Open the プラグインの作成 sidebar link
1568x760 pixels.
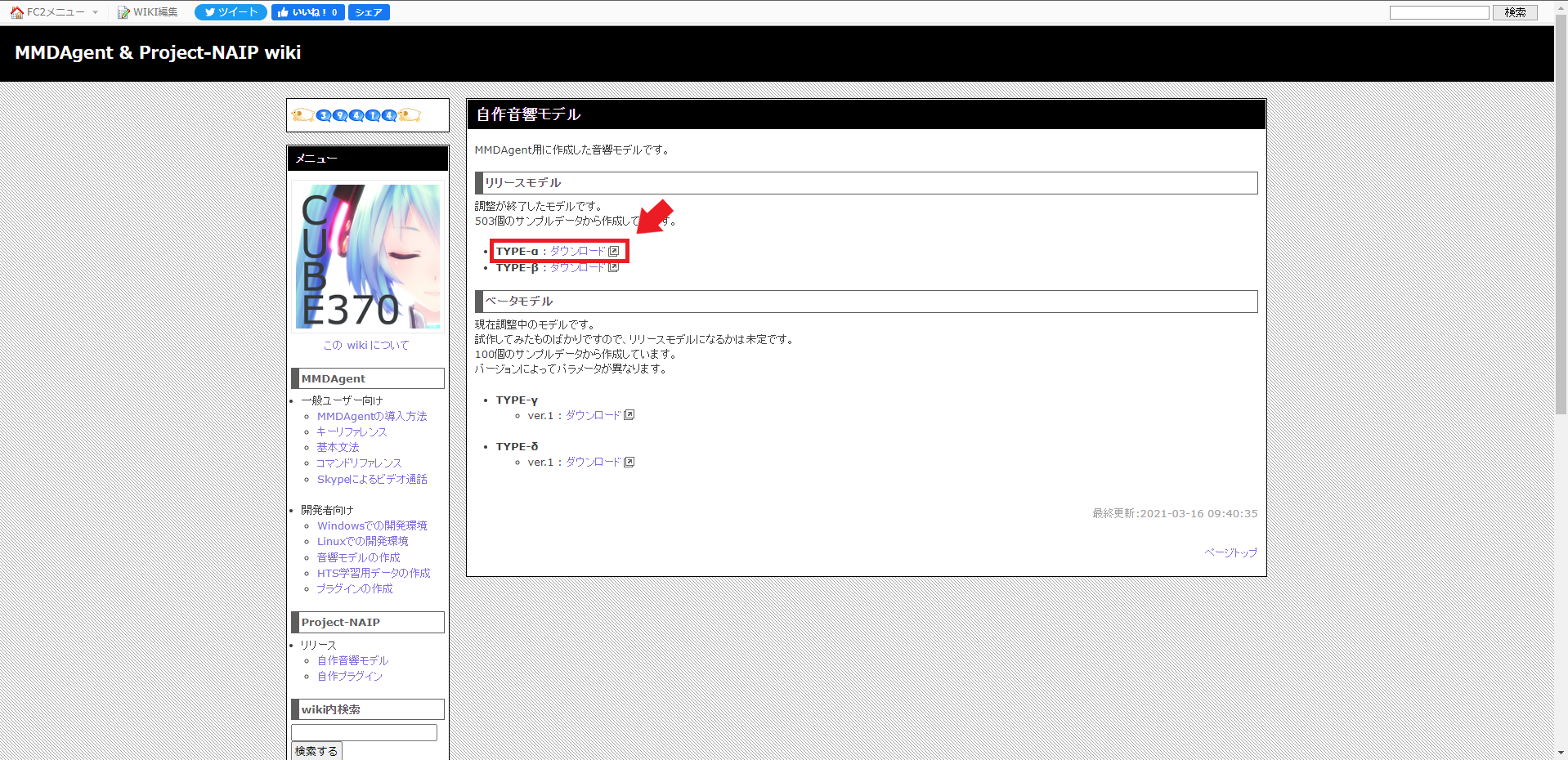click(355, 588)
